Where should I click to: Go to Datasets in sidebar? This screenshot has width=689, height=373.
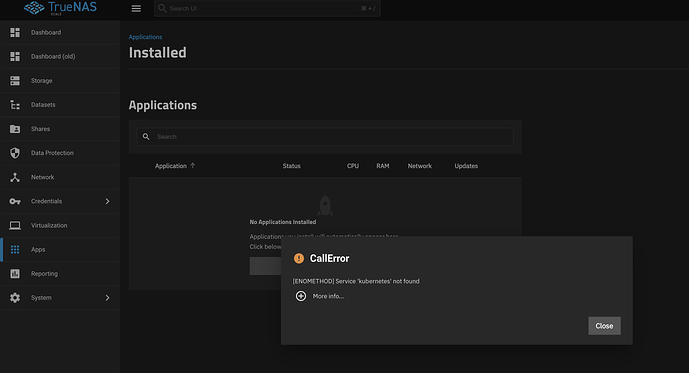pos(61,105)
